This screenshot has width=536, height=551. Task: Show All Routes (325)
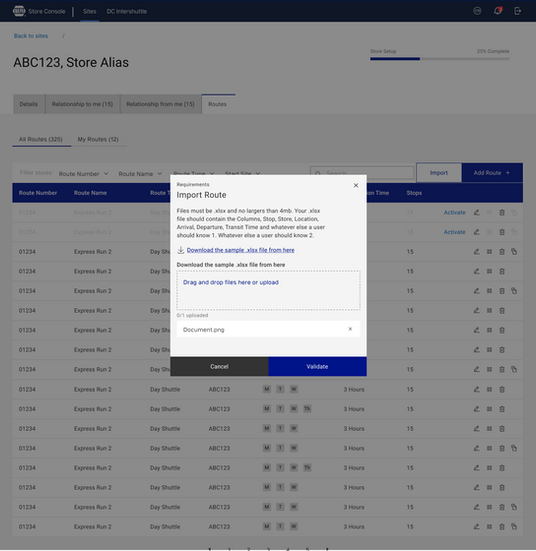40,139
